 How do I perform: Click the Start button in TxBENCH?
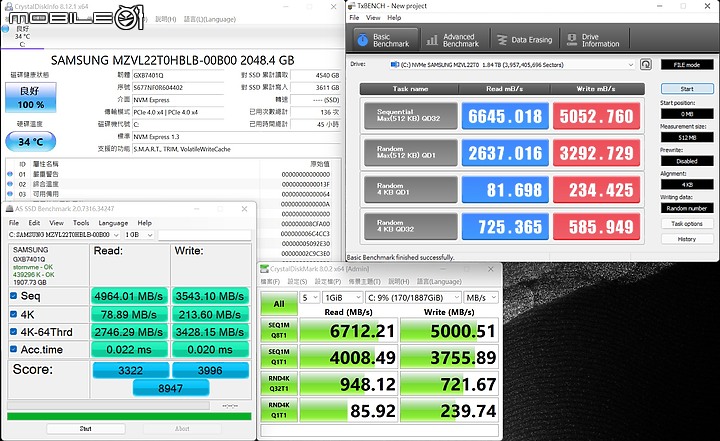click(687, 89)
